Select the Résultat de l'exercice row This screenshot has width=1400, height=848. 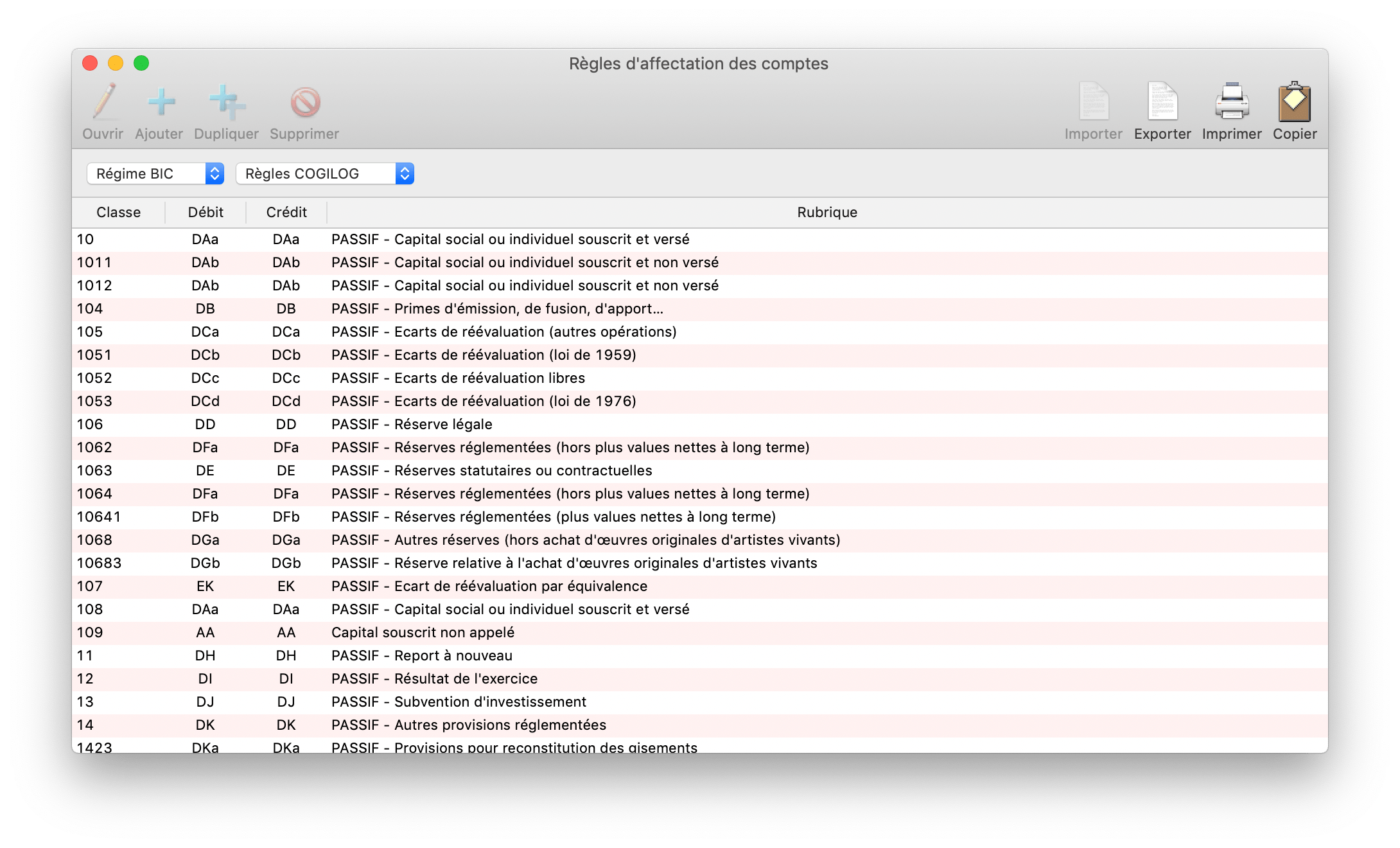click(700, 678)
